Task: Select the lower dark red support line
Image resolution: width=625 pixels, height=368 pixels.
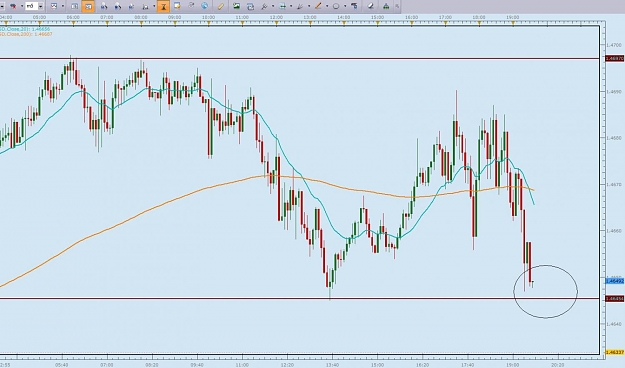Action: [299, 298]
